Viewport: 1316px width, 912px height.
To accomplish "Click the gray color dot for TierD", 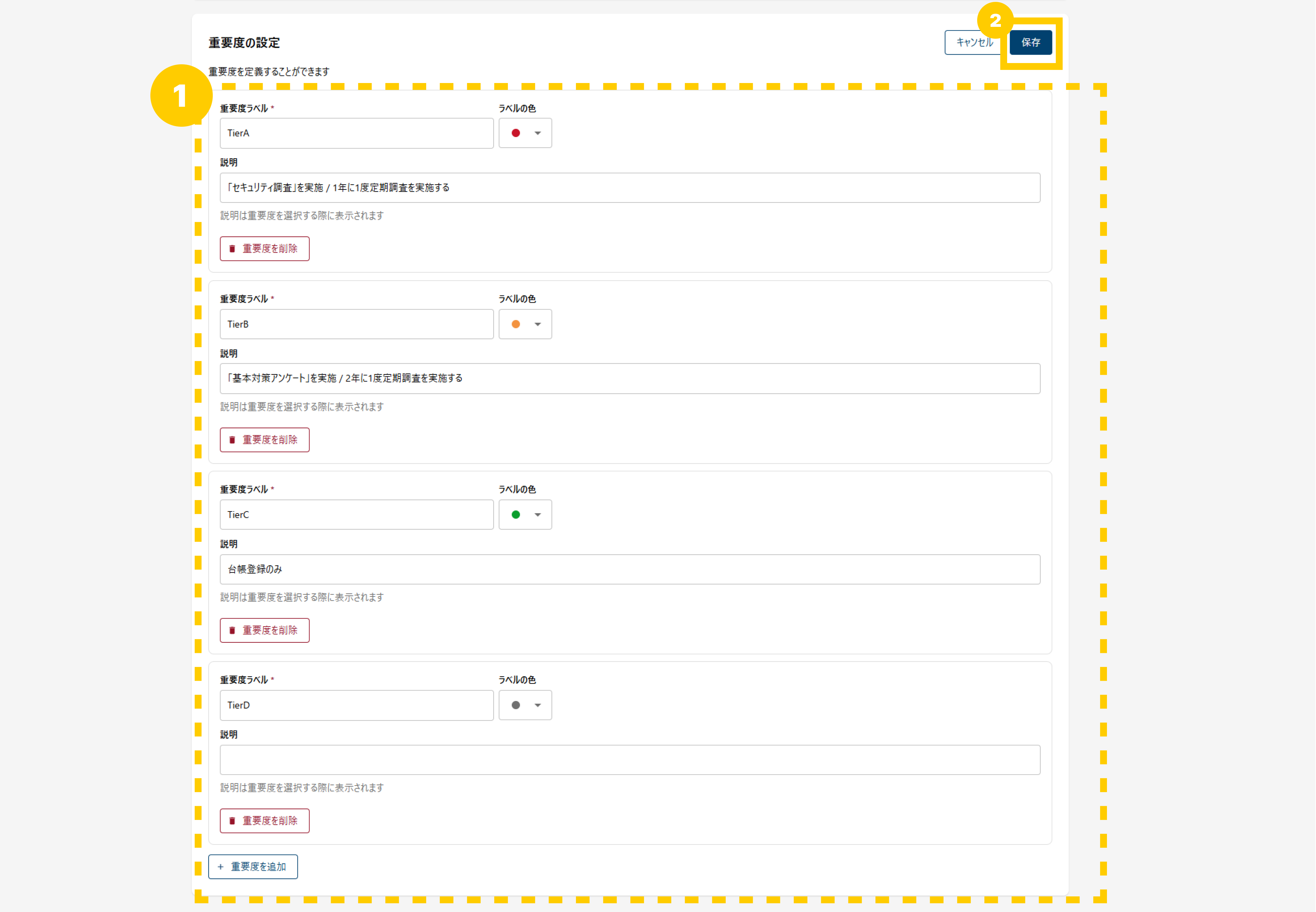I will (x=516, y=705).
